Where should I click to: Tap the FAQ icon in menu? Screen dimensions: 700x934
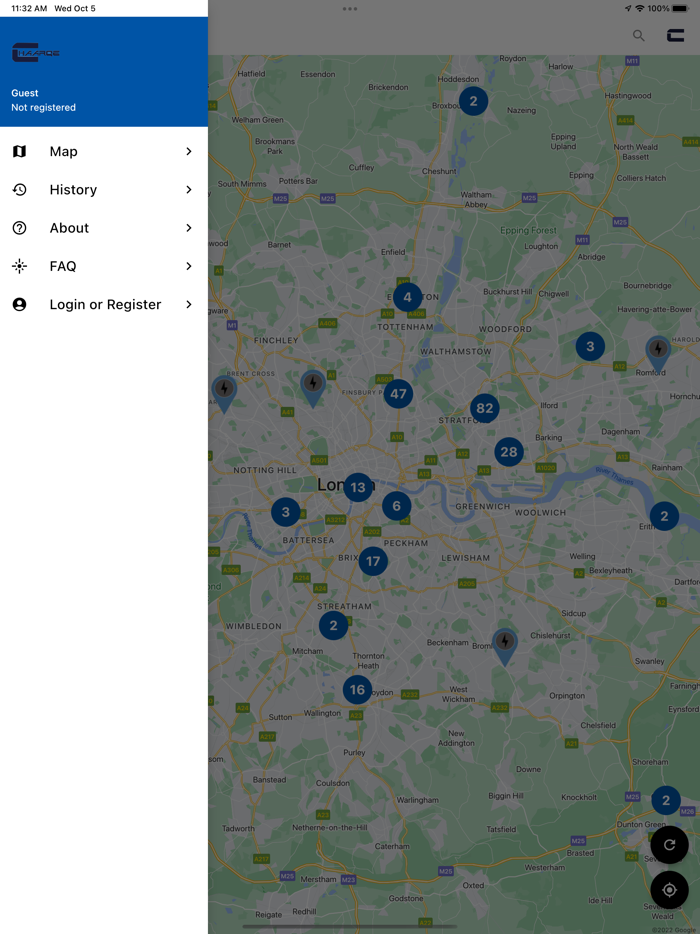pos(19,266)
